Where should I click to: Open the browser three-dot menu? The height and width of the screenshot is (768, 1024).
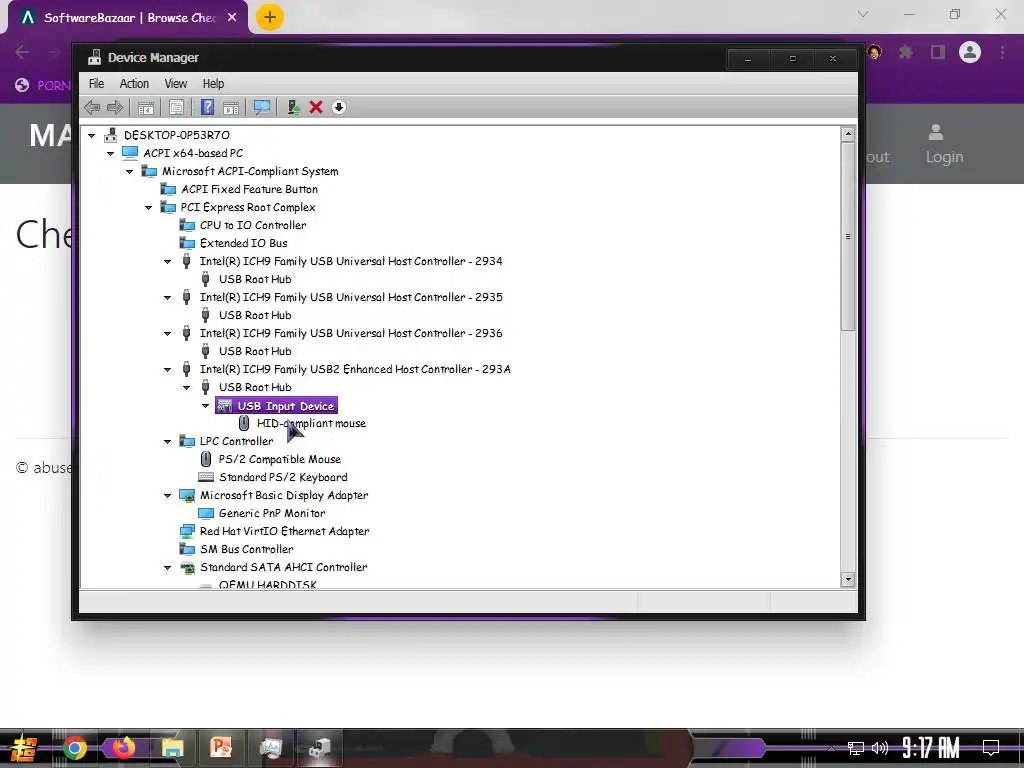click(x=1002, y=52)
